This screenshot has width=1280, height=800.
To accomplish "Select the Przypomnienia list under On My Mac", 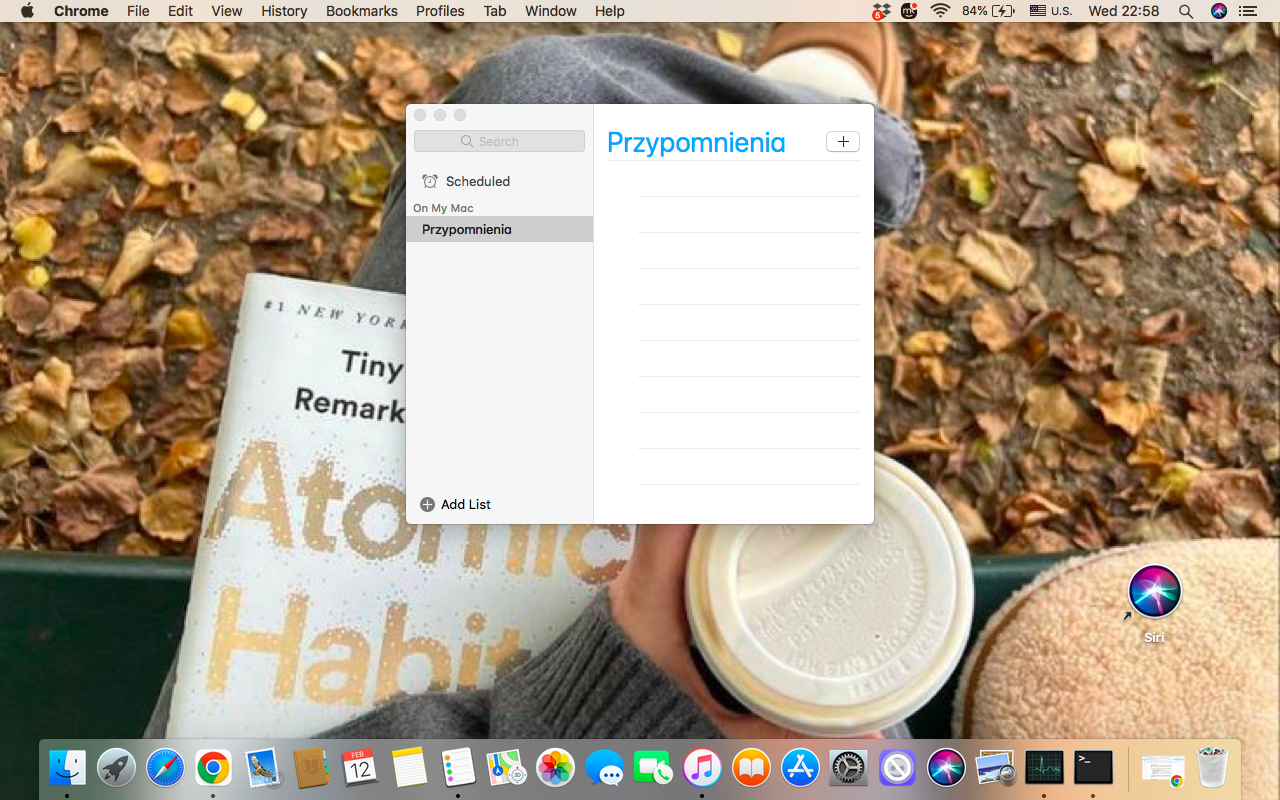I will [466, 229].
